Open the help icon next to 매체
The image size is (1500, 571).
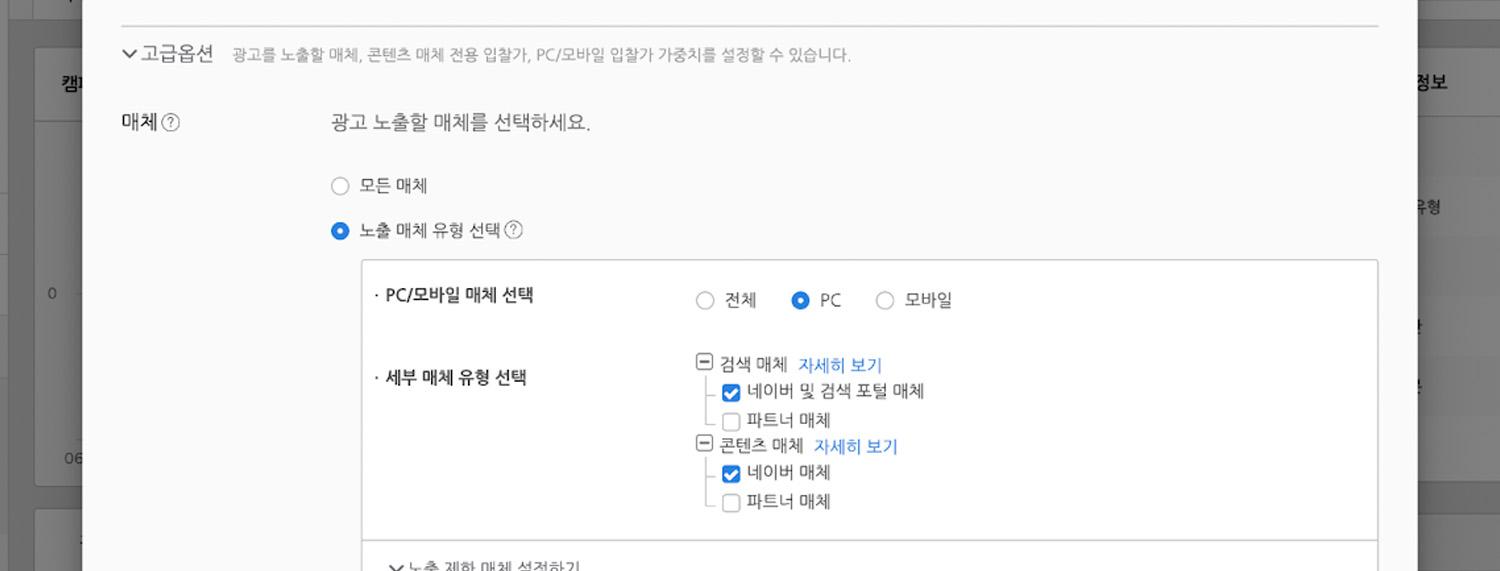point(171,123)
